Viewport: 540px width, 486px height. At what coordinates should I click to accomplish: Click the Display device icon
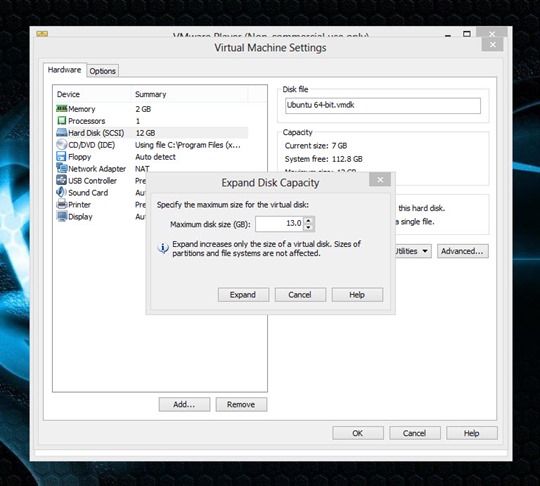[x=62, y=216]
